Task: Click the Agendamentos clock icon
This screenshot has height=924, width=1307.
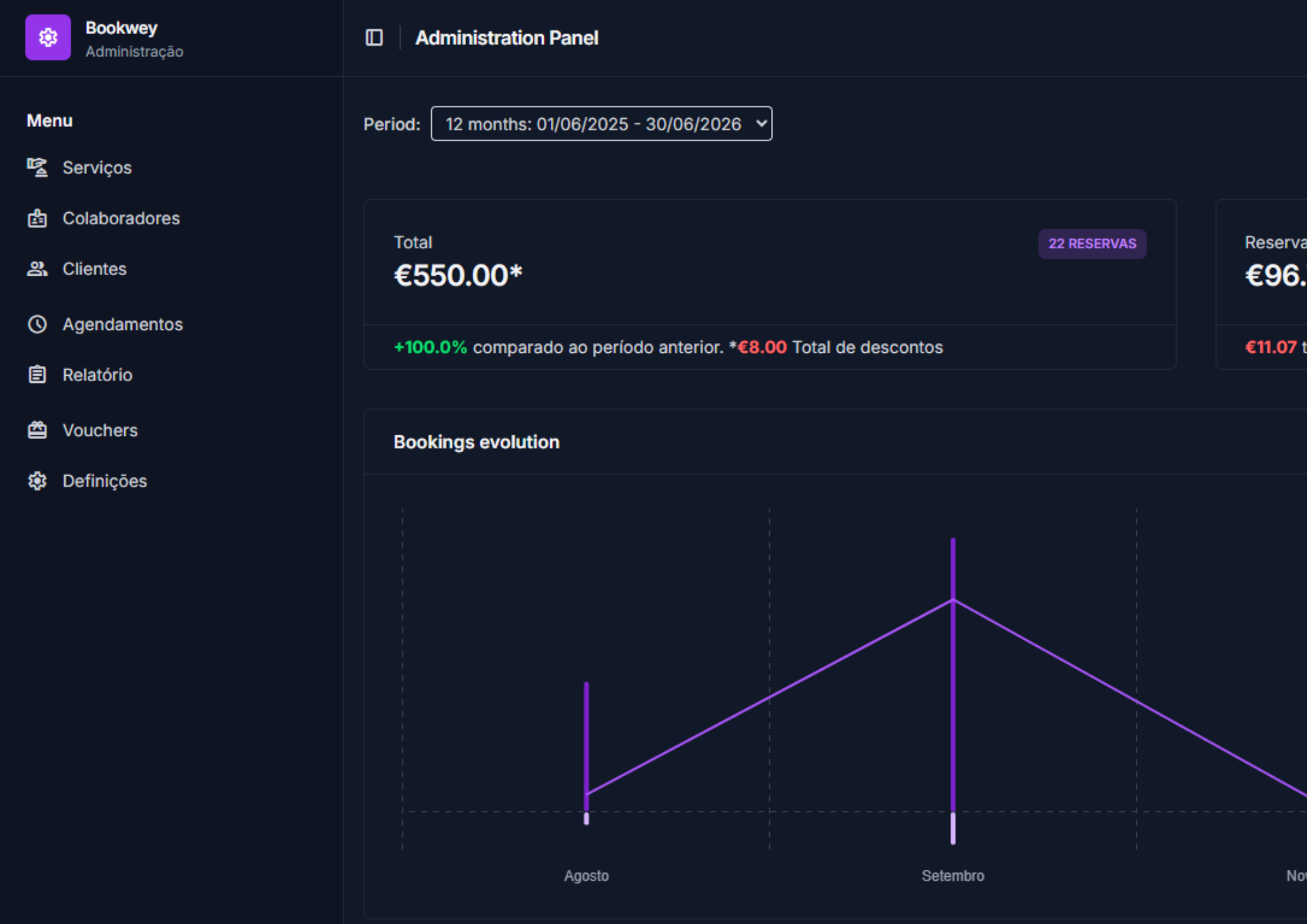Action: (37, 324)
